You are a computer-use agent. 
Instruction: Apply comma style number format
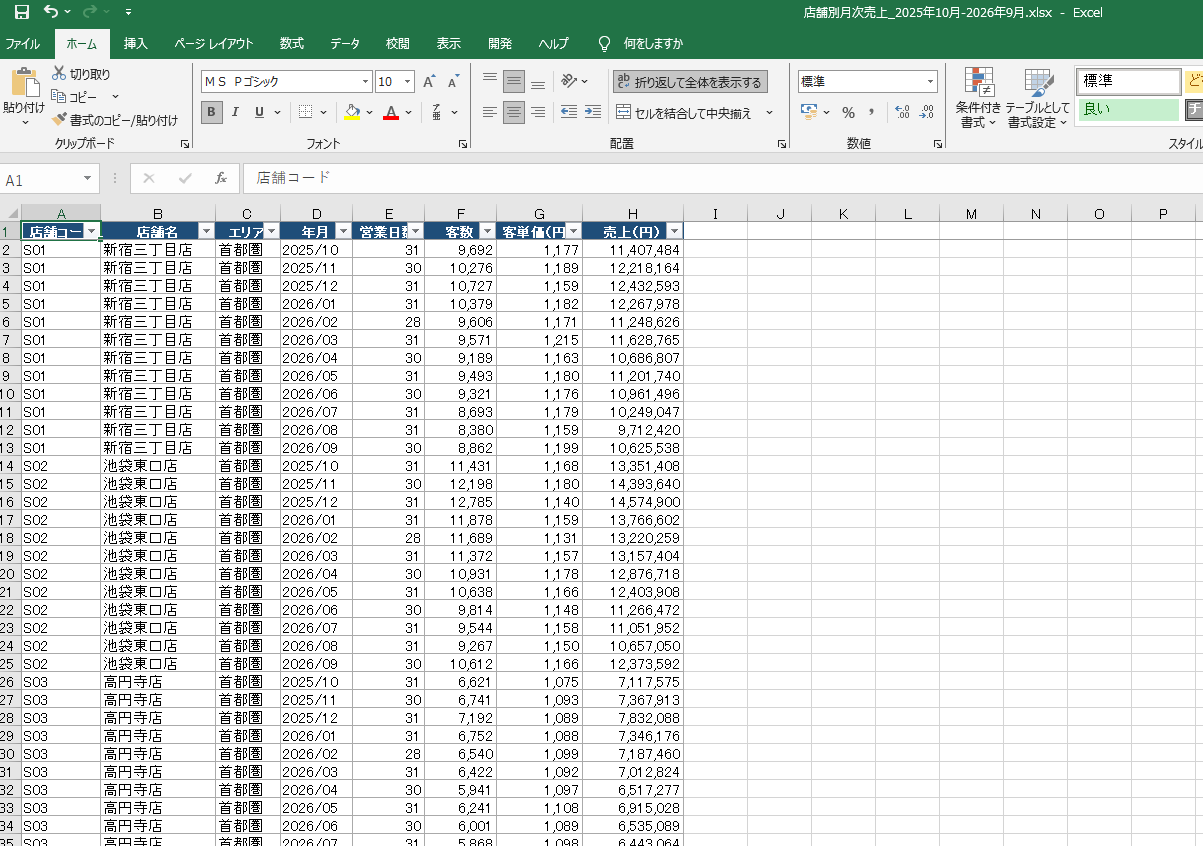tap(871, 112)
